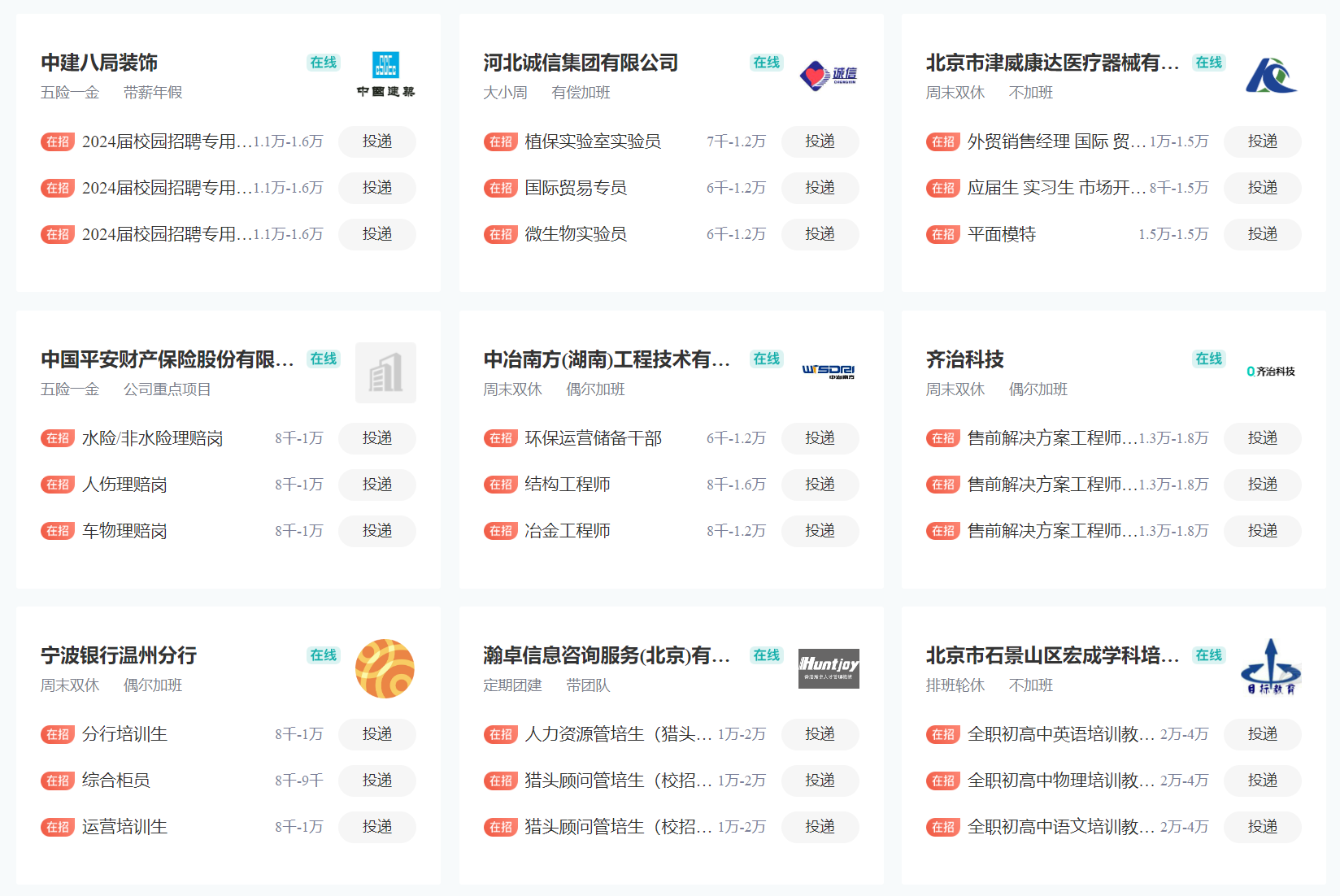Open company page 河北诚信集团有限公司
The width and height of the screenshot is (1340, 896).
tap(581, 63)
